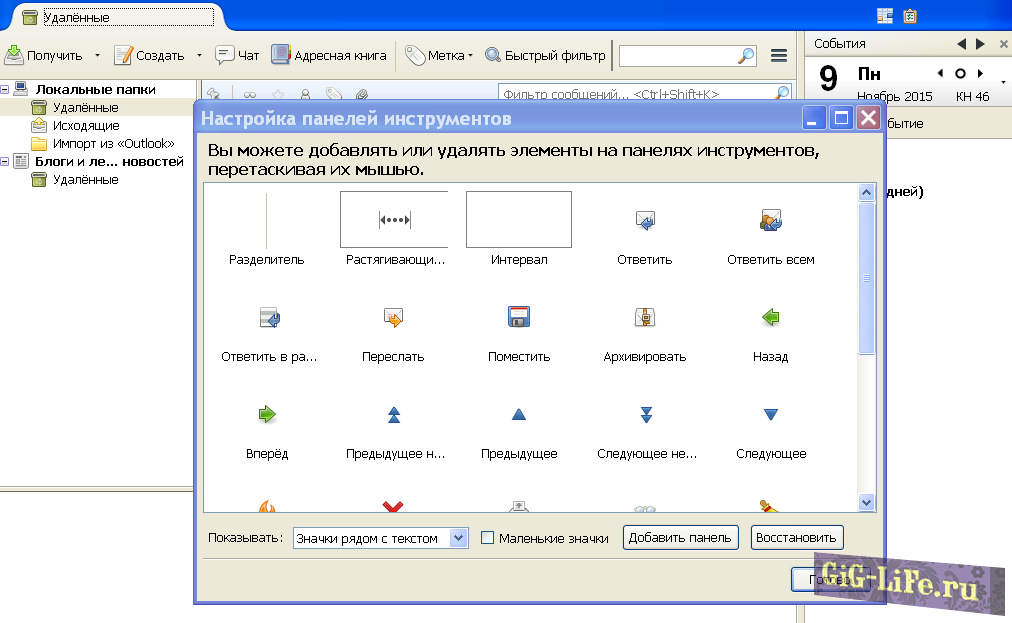Select the Save/File (Поместить) icon
The image size is (1012, 623).
pos(518,318)
